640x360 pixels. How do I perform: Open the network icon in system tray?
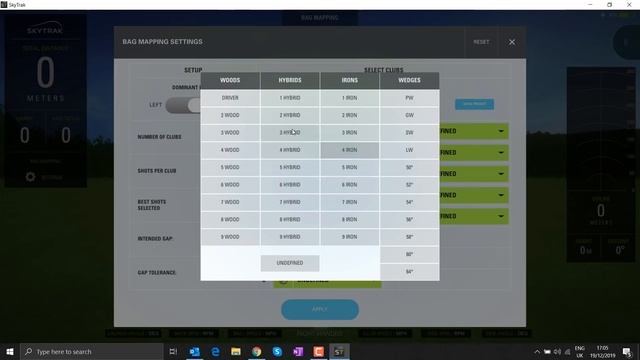point(567,352)
